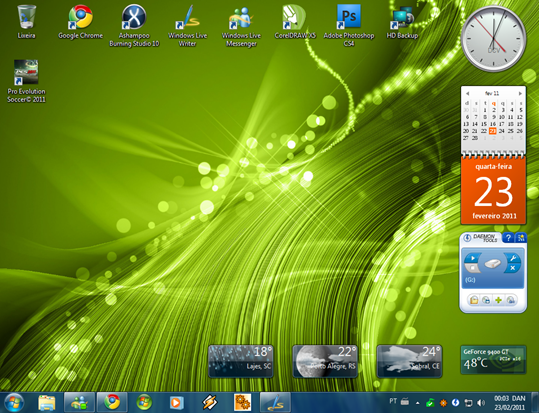539x413 pixels.
Task: Click the Daemon Tools play mount button
Action: 472,258
